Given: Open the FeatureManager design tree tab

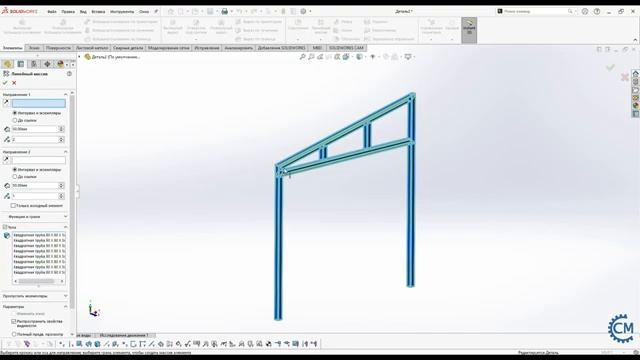Looking at the screenshot, I should 7,64.
